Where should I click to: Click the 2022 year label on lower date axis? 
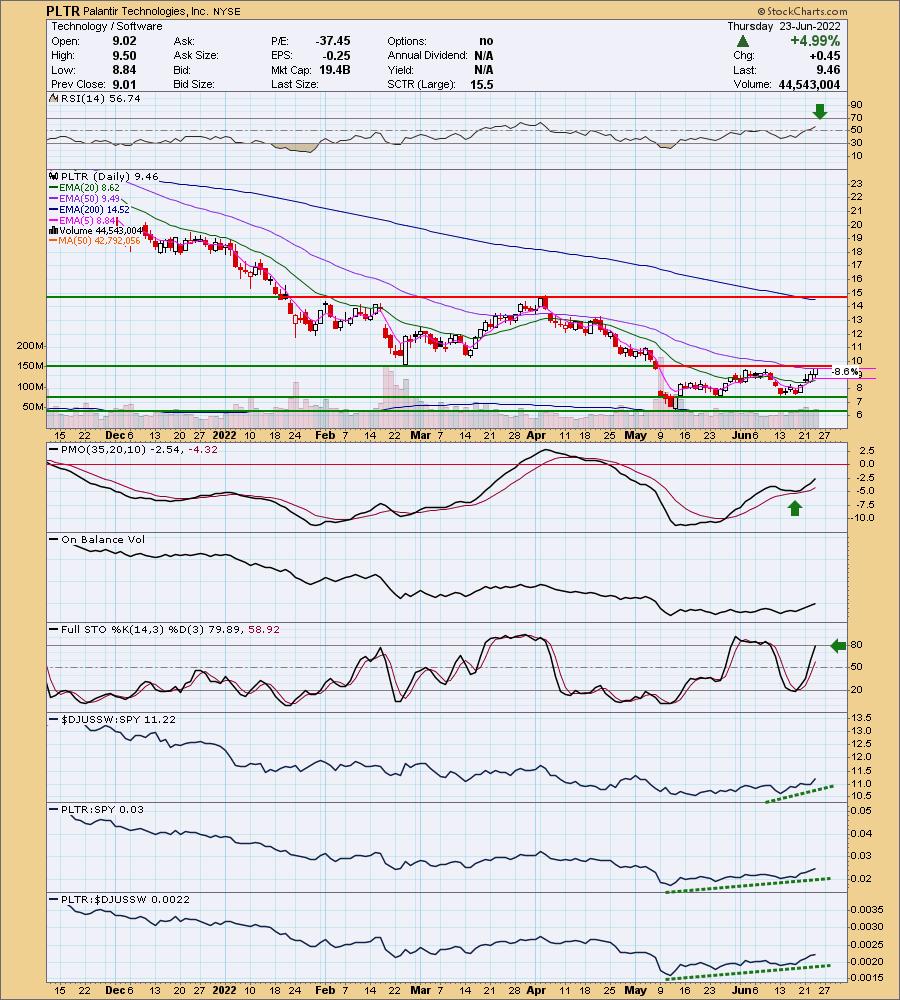(224, 990)
